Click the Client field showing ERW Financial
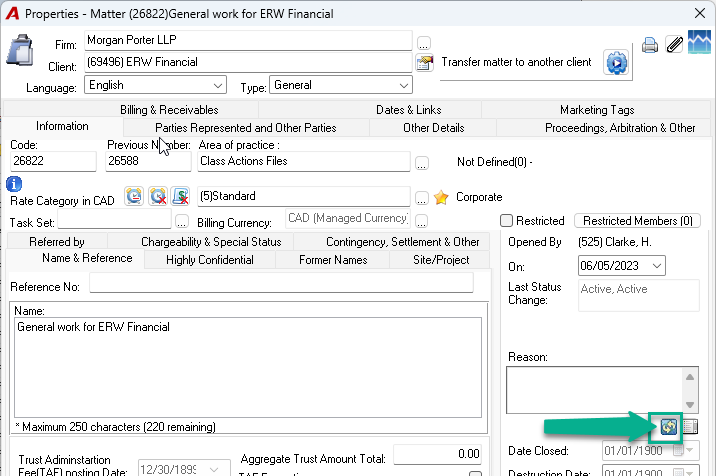Viewport: 716px width, 476px height. pos(248,62)
